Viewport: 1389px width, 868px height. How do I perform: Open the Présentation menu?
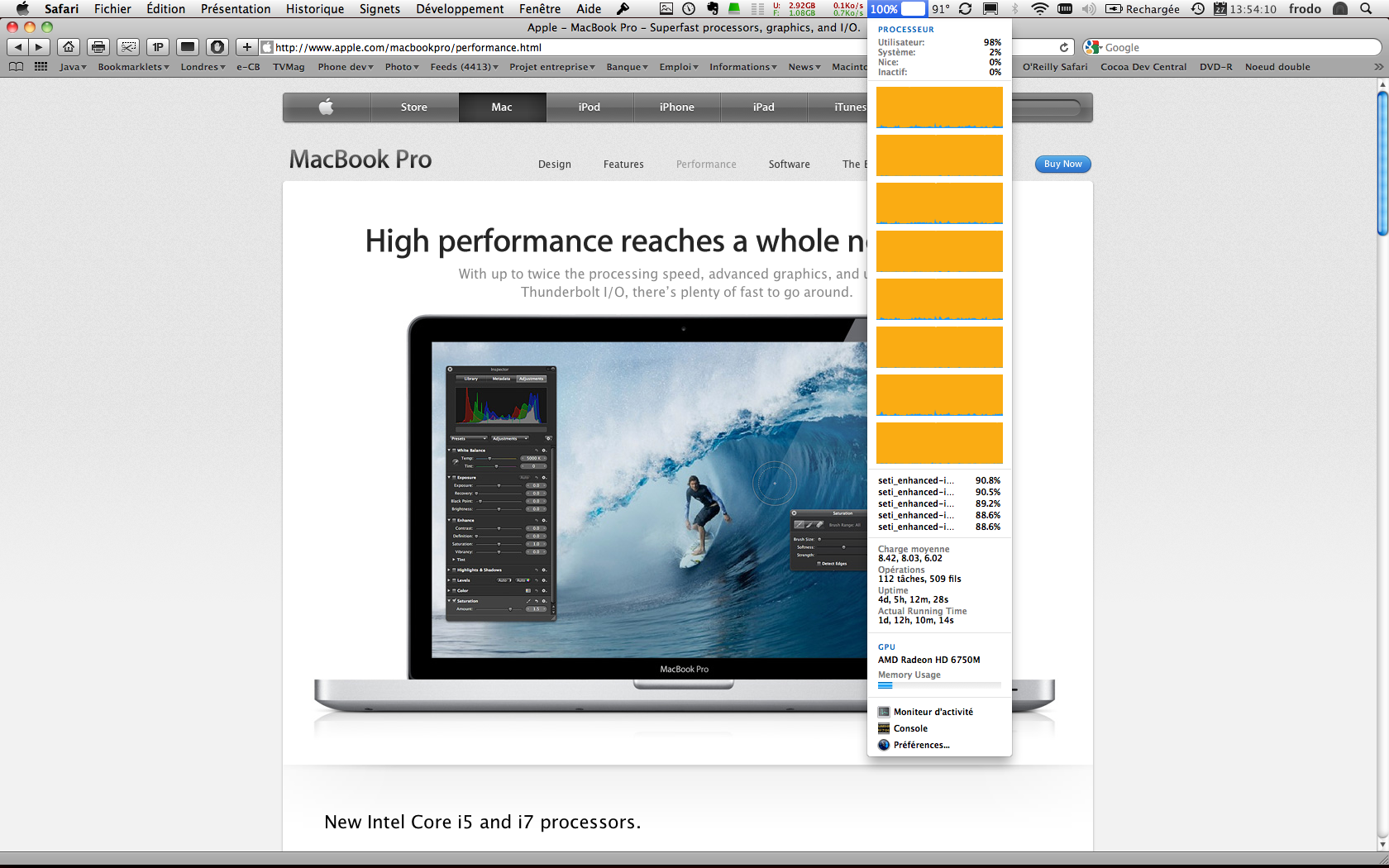236,9
